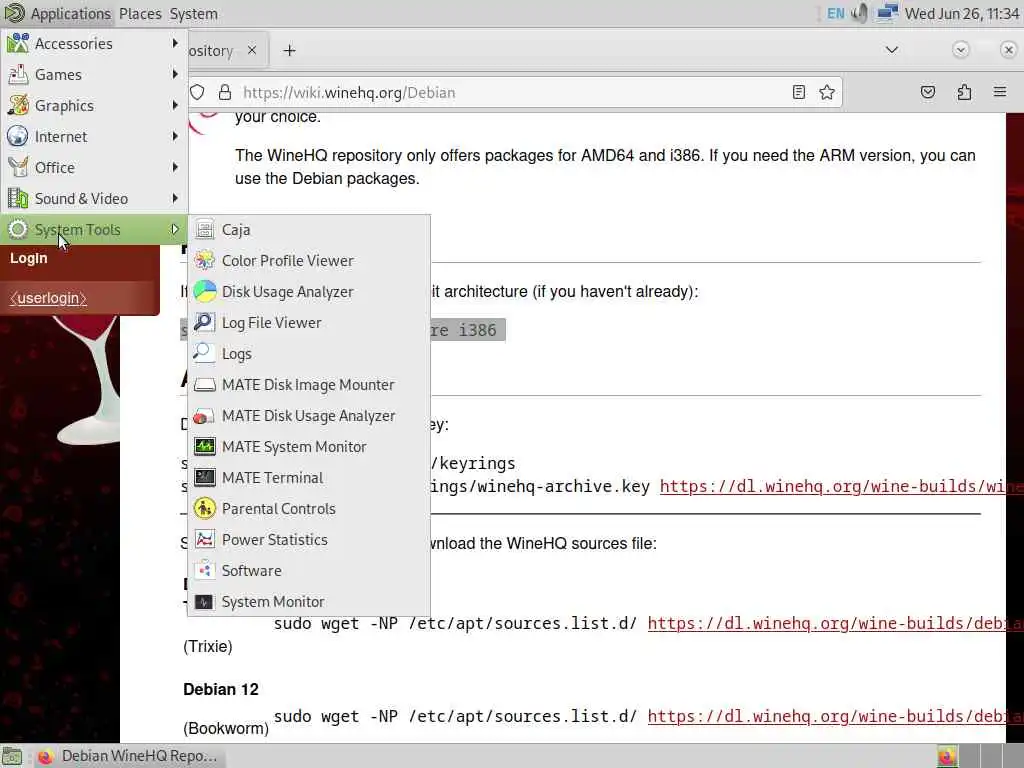Expand the Graphics submenu arrow
The image size is (1024, 768).
click(x=174, y=105)
